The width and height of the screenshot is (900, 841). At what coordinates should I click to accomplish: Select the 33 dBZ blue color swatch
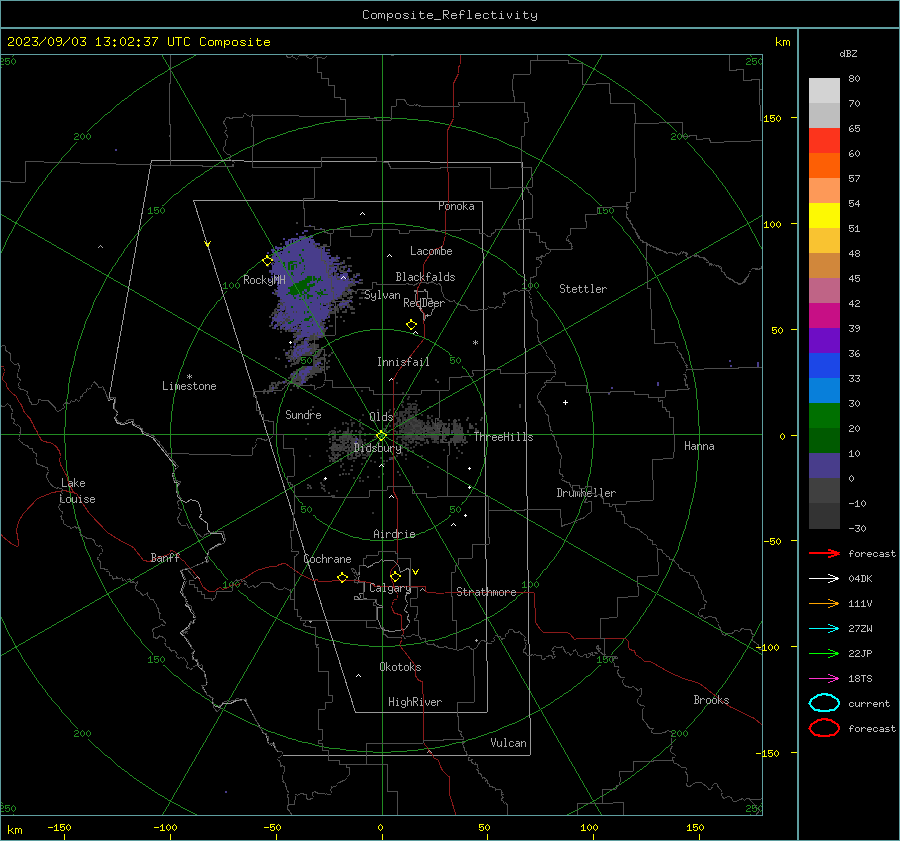(x=824, y=390)
